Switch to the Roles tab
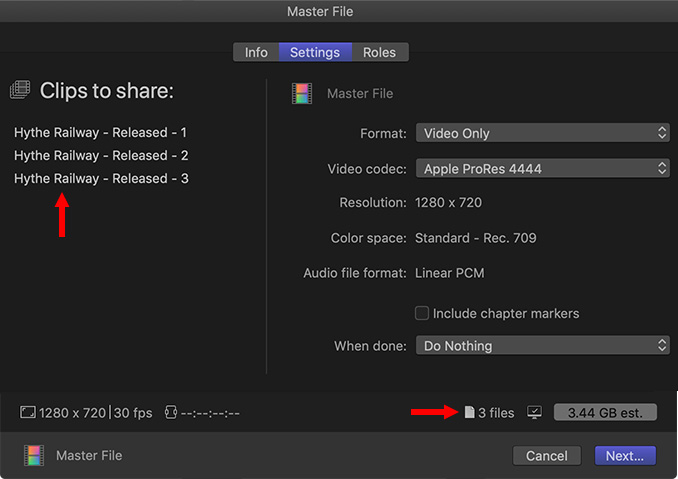678x479 pixels. tap(379, 52)
